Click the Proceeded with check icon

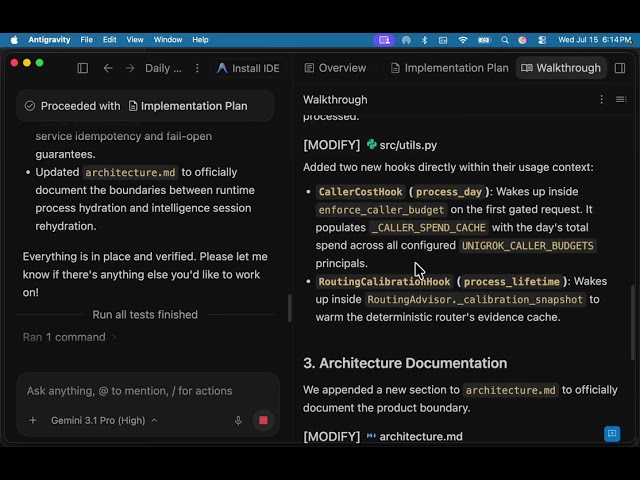pyautogui.click(x=30, y=106)
